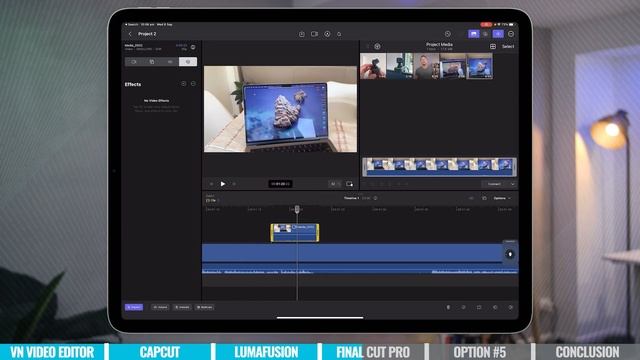Open the second circle icon in Effects header
Screen dimensions: 640x360
click(193, 84)
